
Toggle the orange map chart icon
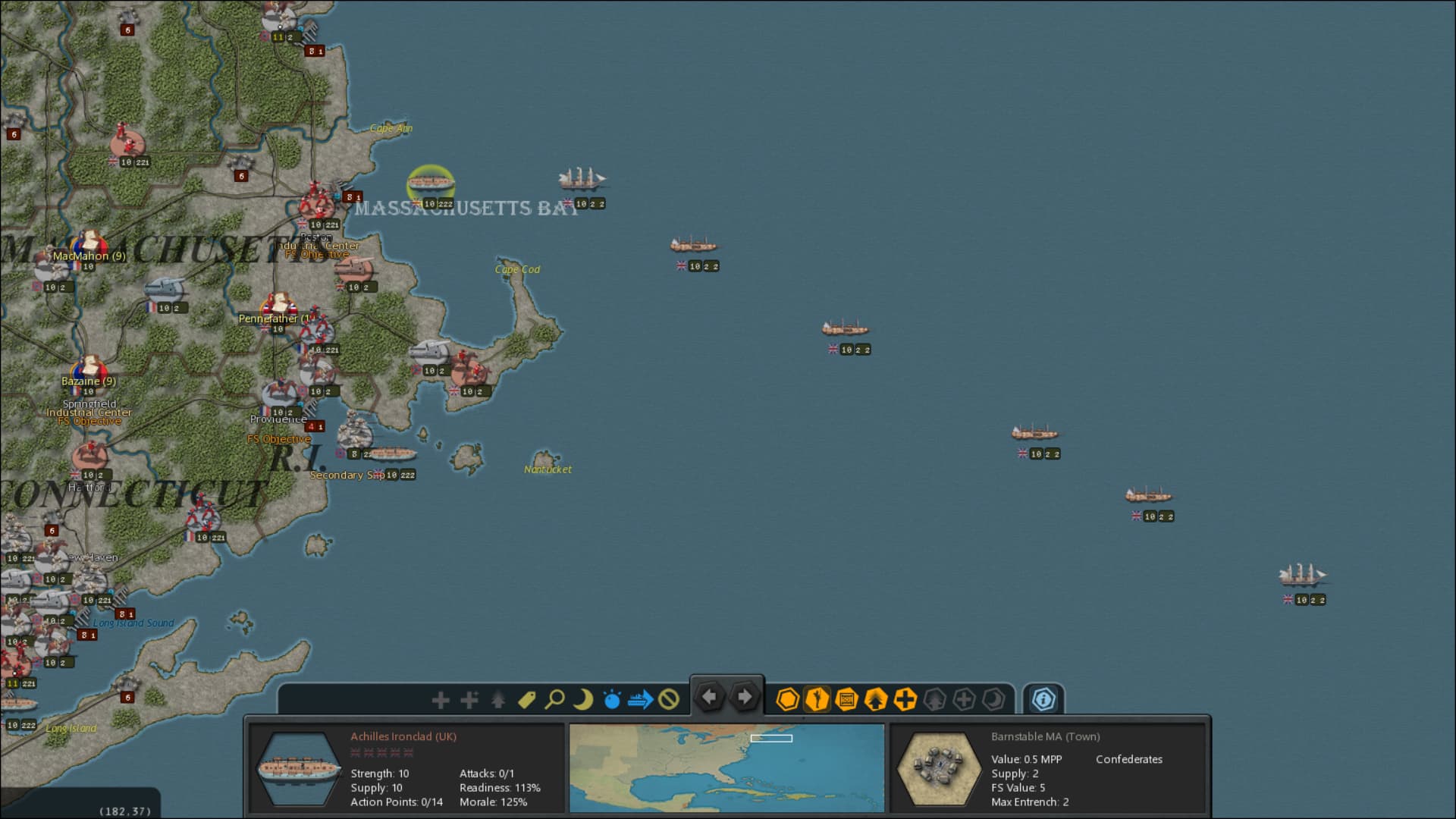[846, 699]
